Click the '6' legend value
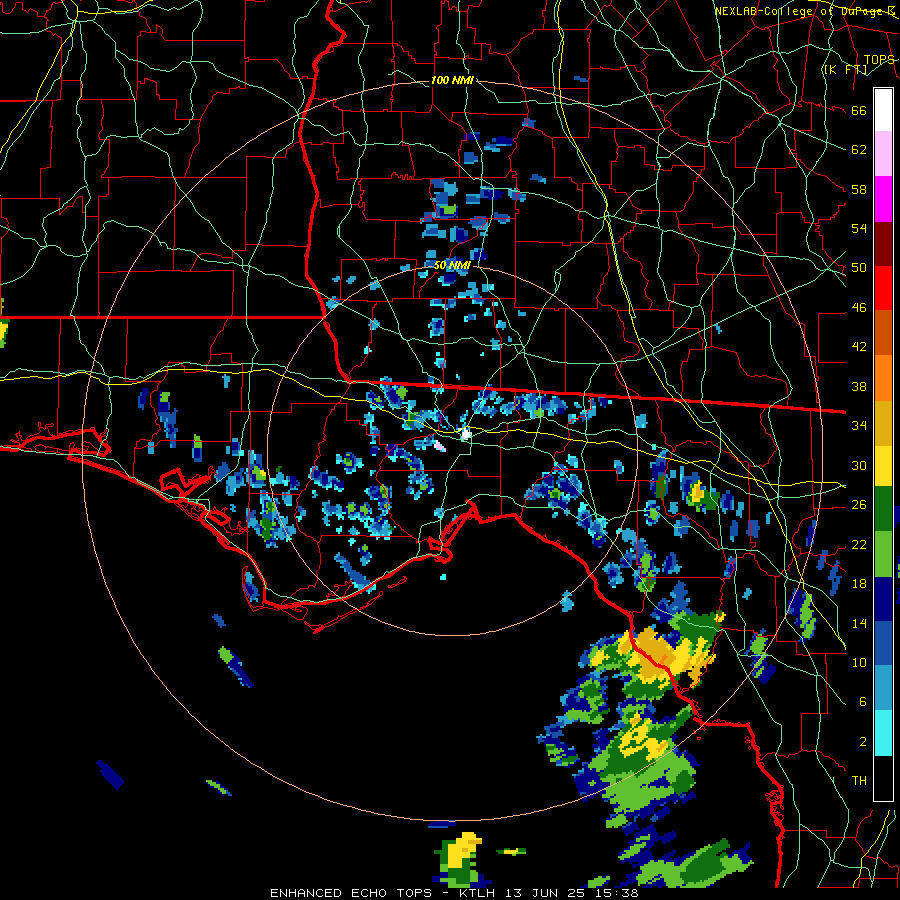Screen dimensions: 900x900 [x=863, y=701]
